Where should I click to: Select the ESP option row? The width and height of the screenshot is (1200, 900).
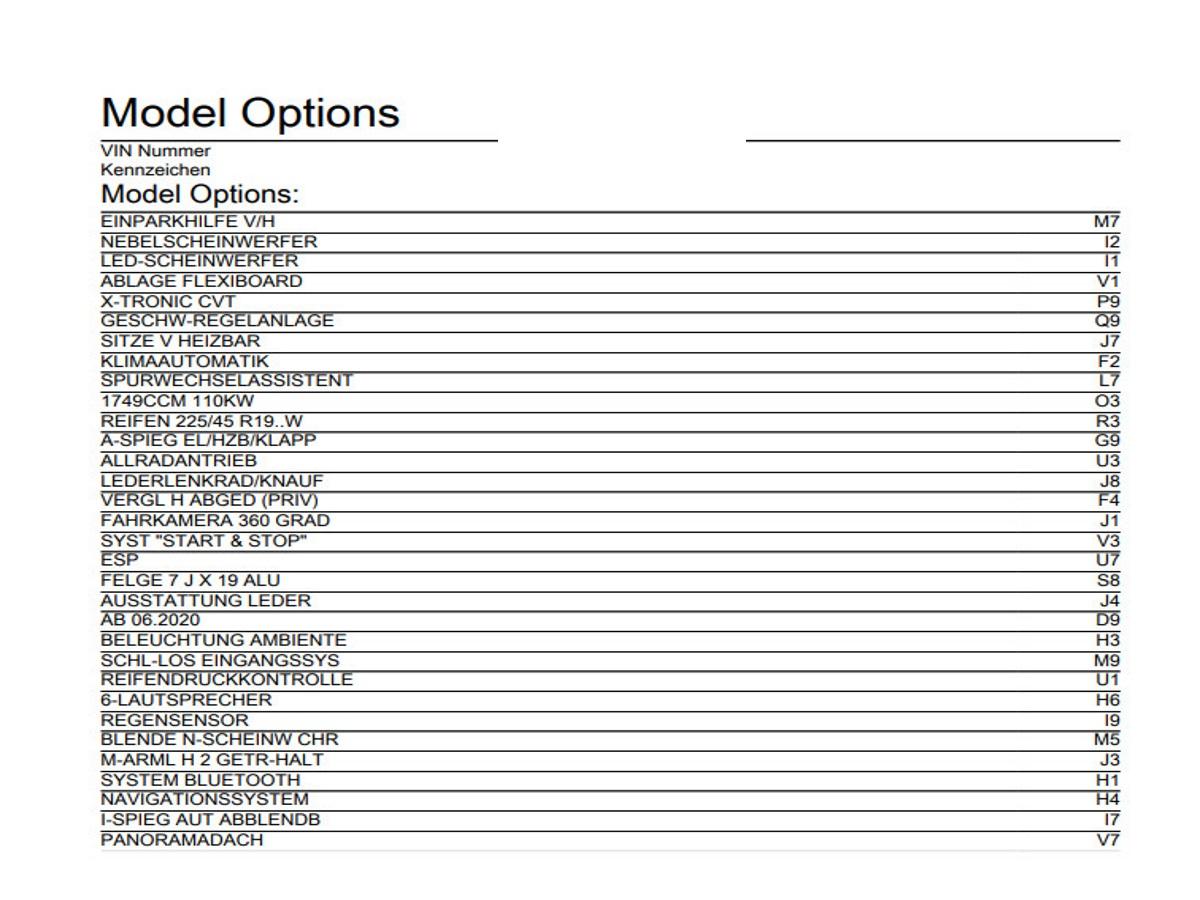610,561
